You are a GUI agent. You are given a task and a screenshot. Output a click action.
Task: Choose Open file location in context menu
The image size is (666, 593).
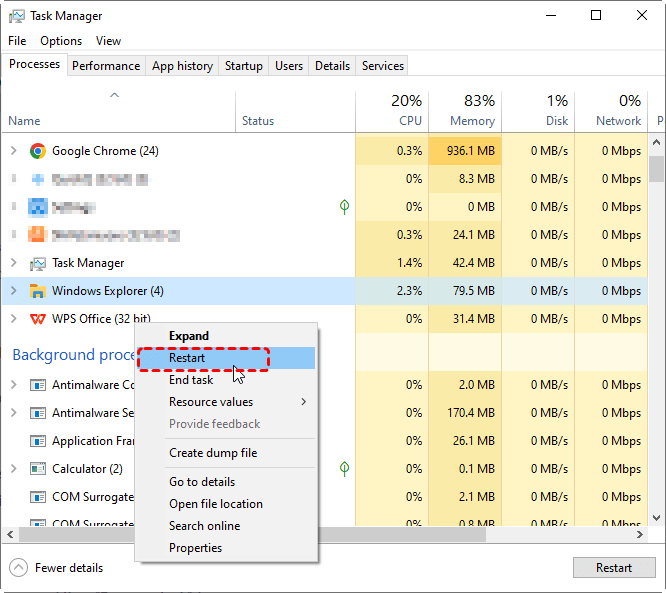[227, 504]
